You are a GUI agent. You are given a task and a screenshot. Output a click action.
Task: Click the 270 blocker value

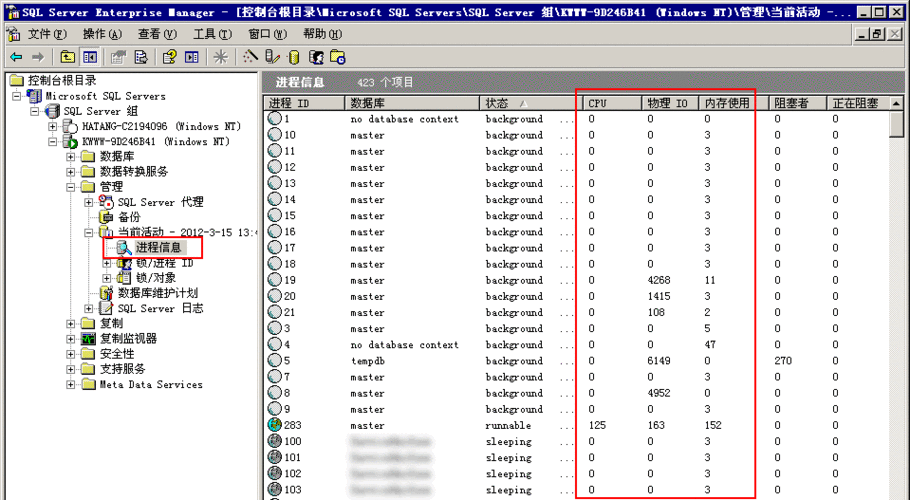[783, 361]
